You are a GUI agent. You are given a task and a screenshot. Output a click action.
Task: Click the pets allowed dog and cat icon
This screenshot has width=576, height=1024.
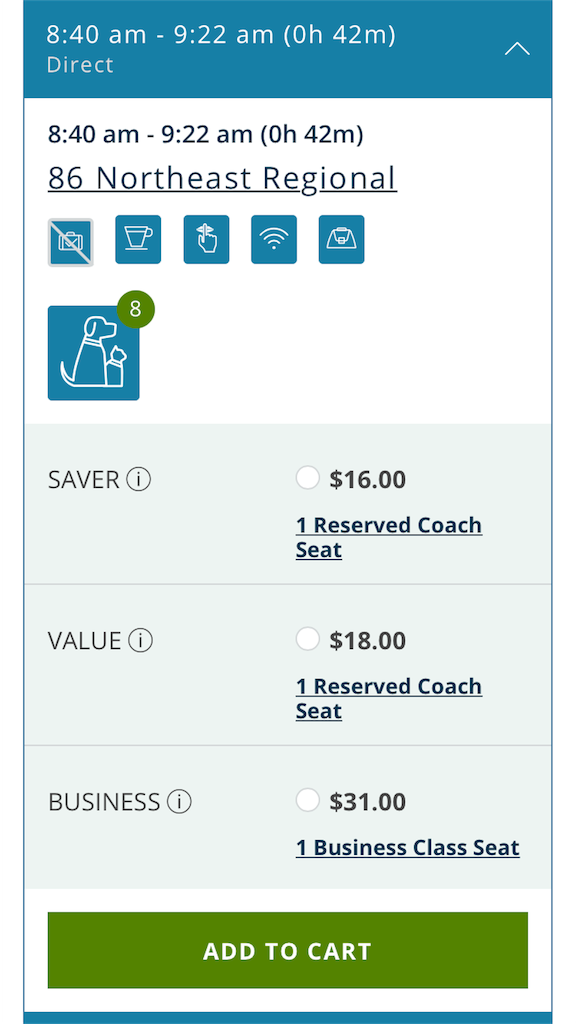coord(93,353)
